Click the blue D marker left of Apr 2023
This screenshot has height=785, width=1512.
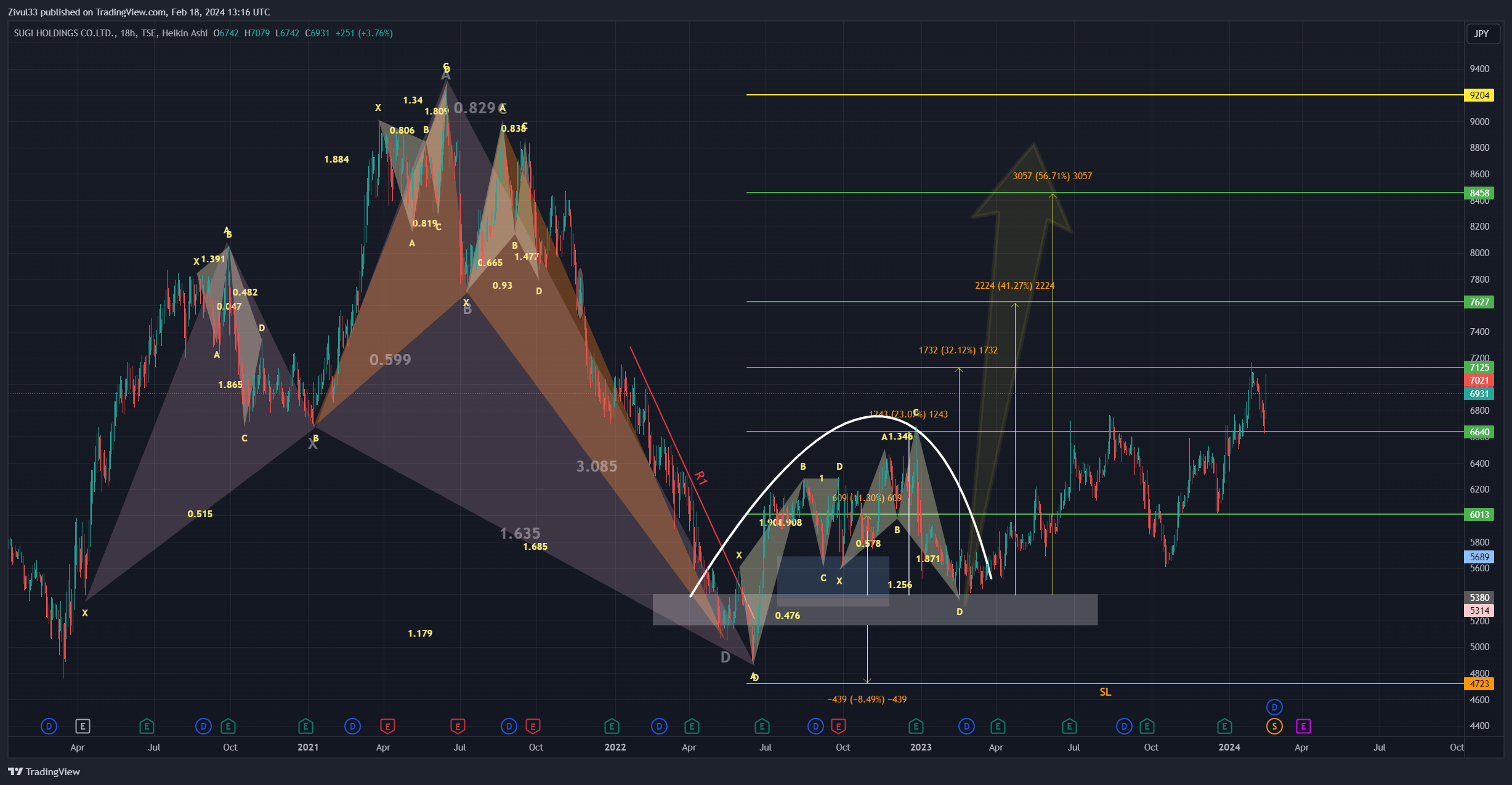(966, 727)
